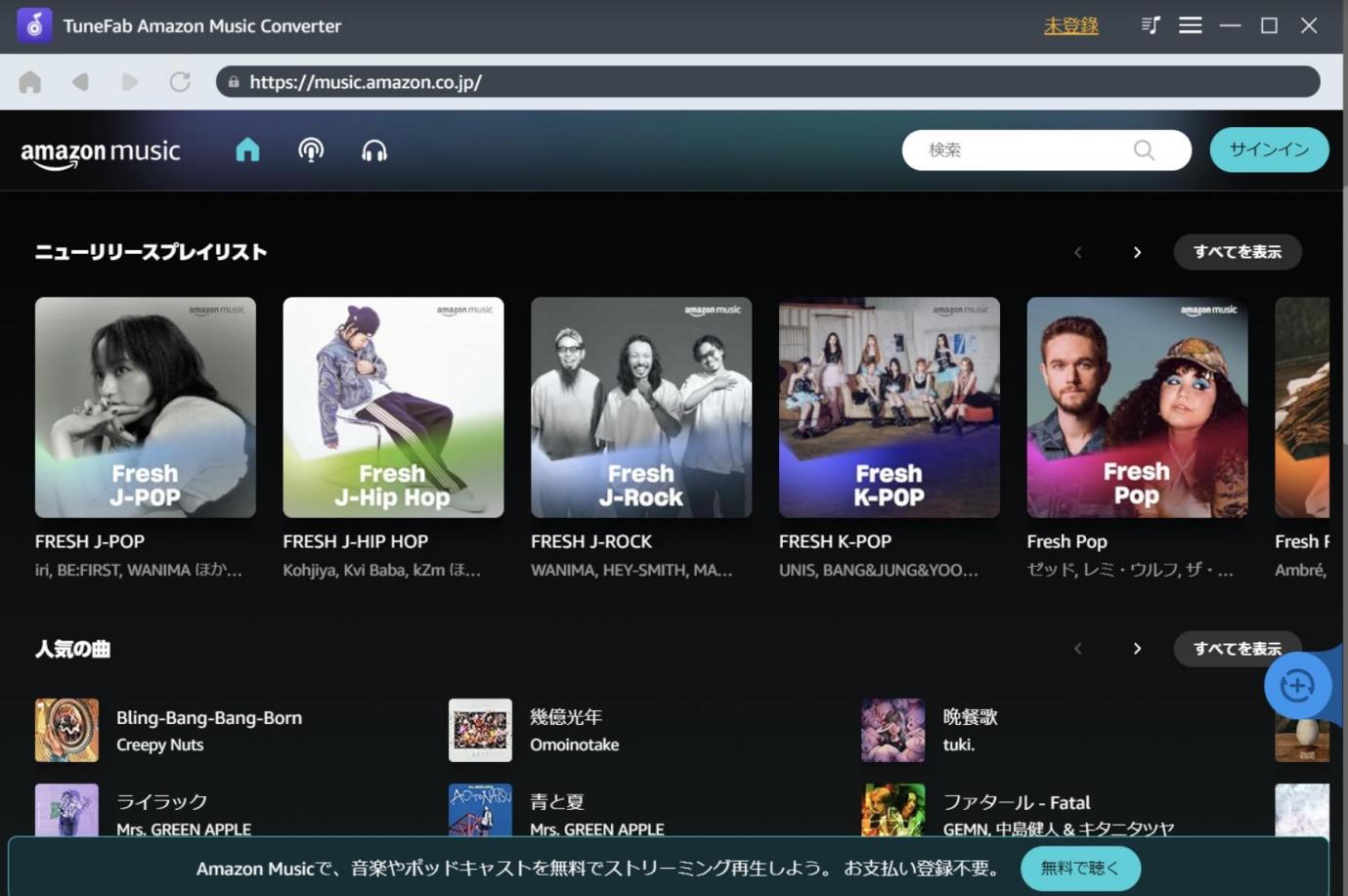Advance the 人気の曲 carousel forward
The image size is (1348, 896).
click(x=1137, y=648)
